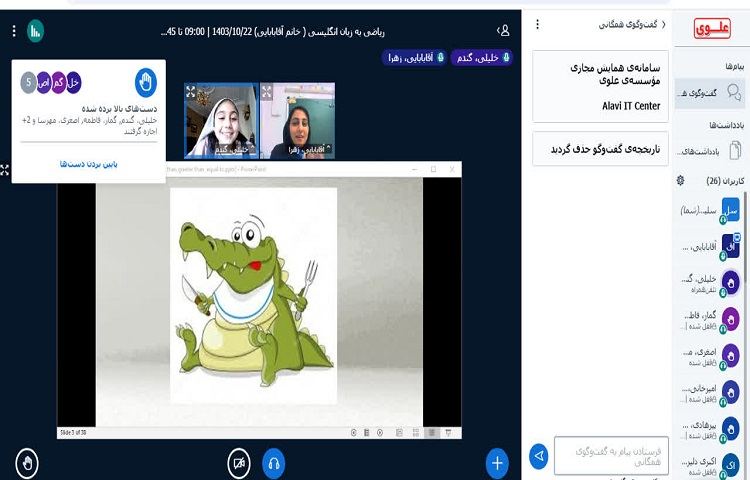Screen dimensions: 750x480
Task: Switch to normal view in the PowerPoint status bar
Action: tap(399, 433)
